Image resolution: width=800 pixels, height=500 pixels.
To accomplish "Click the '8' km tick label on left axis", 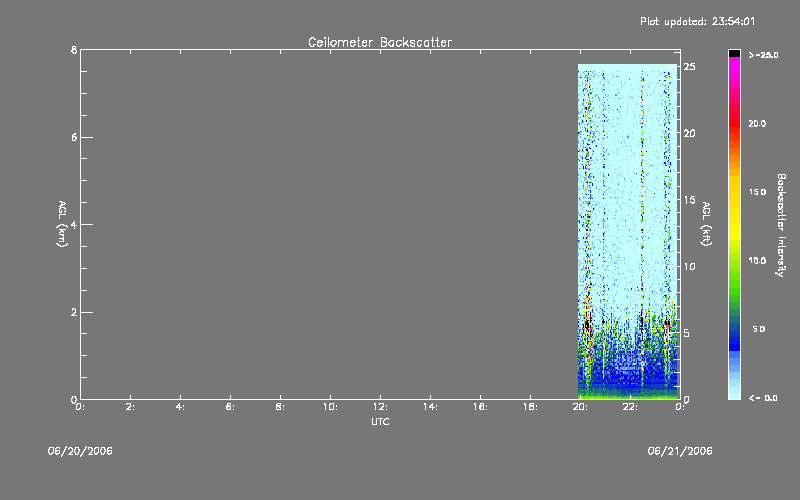I will (74, 50).
